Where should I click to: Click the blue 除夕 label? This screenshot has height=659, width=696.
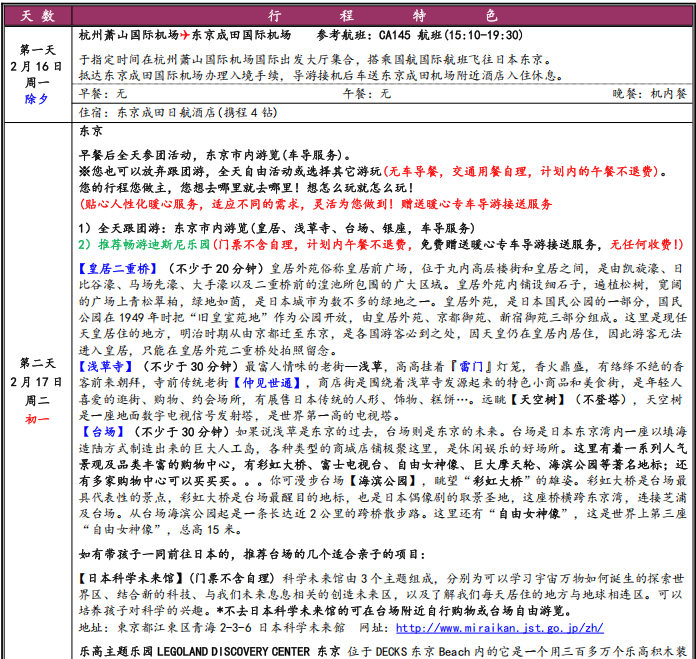[x=38, y=98]
